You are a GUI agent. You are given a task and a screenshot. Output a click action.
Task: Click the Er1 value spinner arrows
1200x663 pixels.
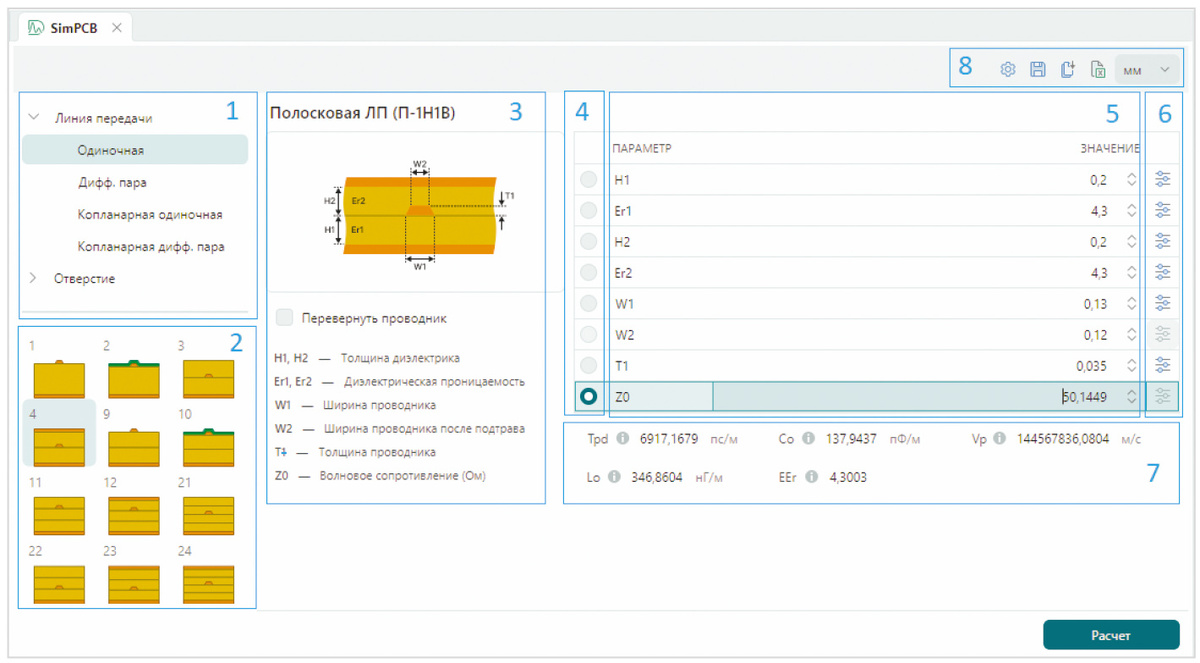(1131, 210)
